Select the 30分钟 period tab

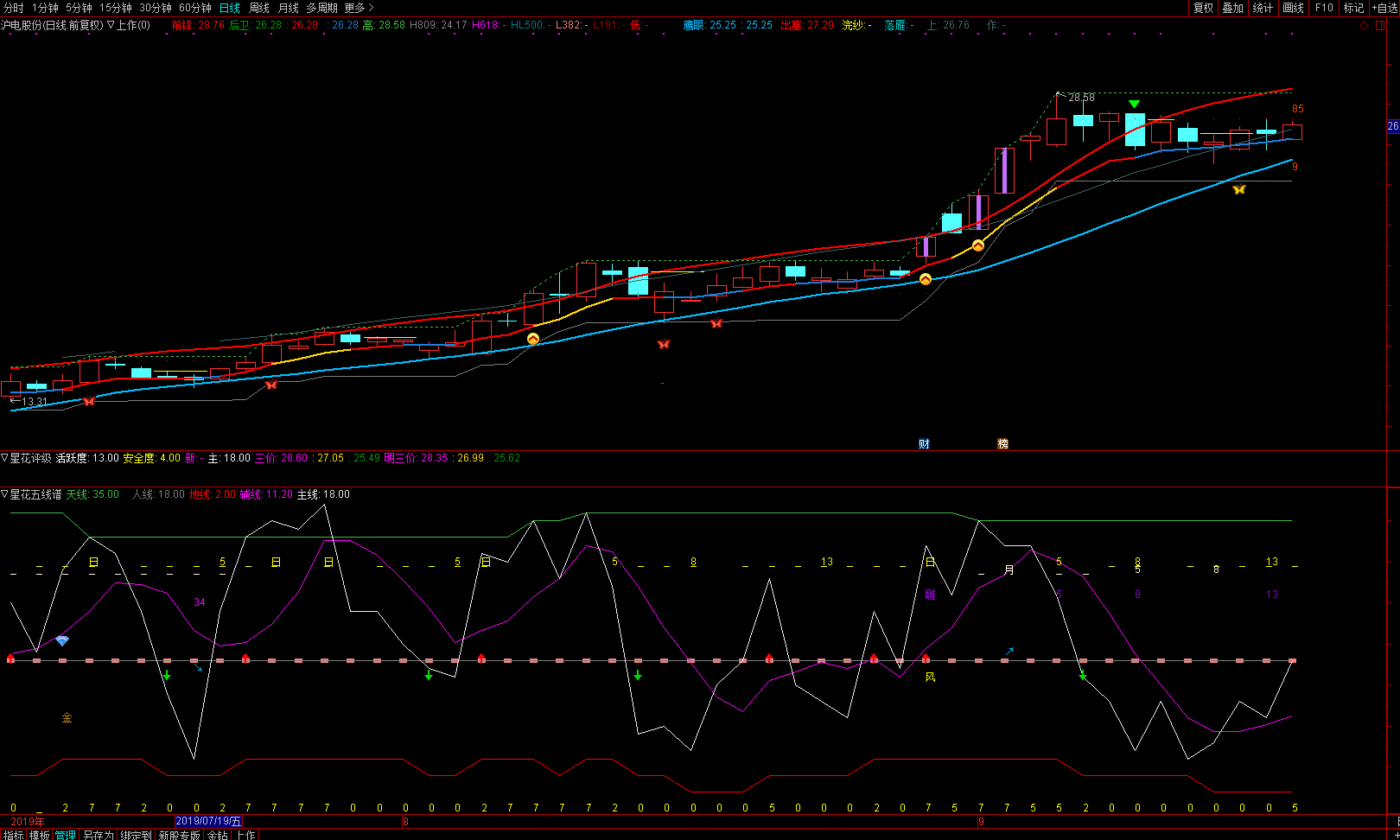[156, 8]
